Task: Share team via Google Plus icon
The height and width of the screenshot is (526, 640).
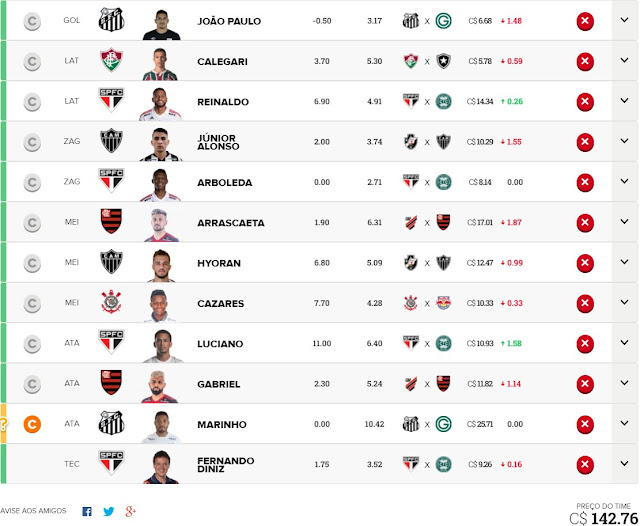Action: (x=130, y=511)
